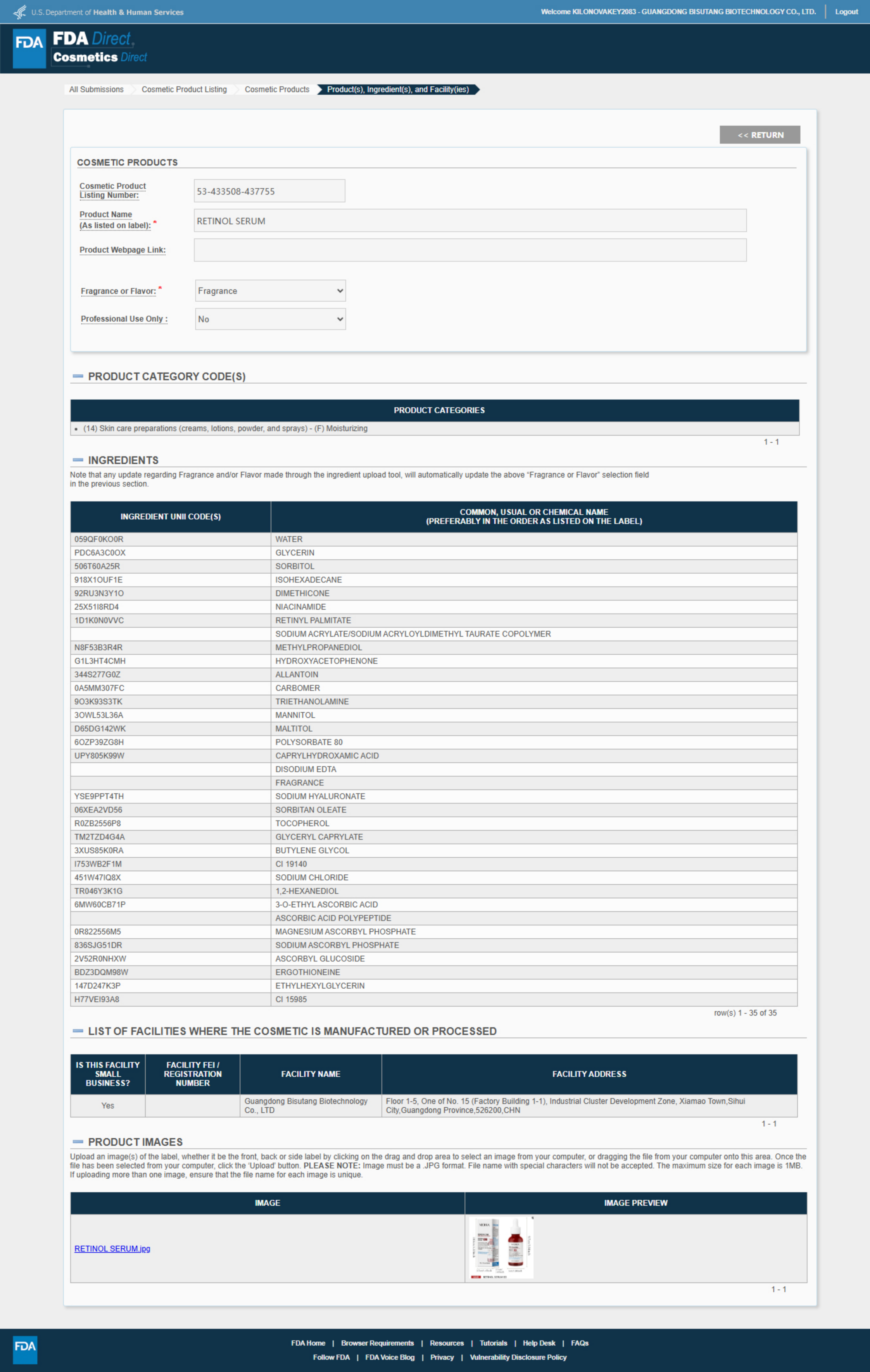Go to Cosmetic Product Listing breadcrumb
This screenshot has width=870, height=1372.
click(184, 90)
